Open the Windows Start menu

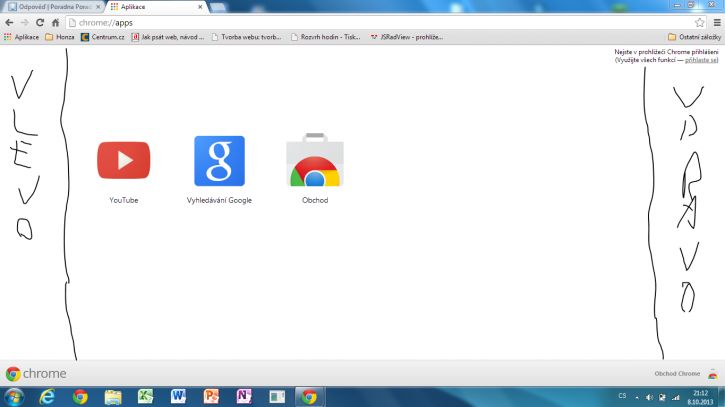point(14,397)
